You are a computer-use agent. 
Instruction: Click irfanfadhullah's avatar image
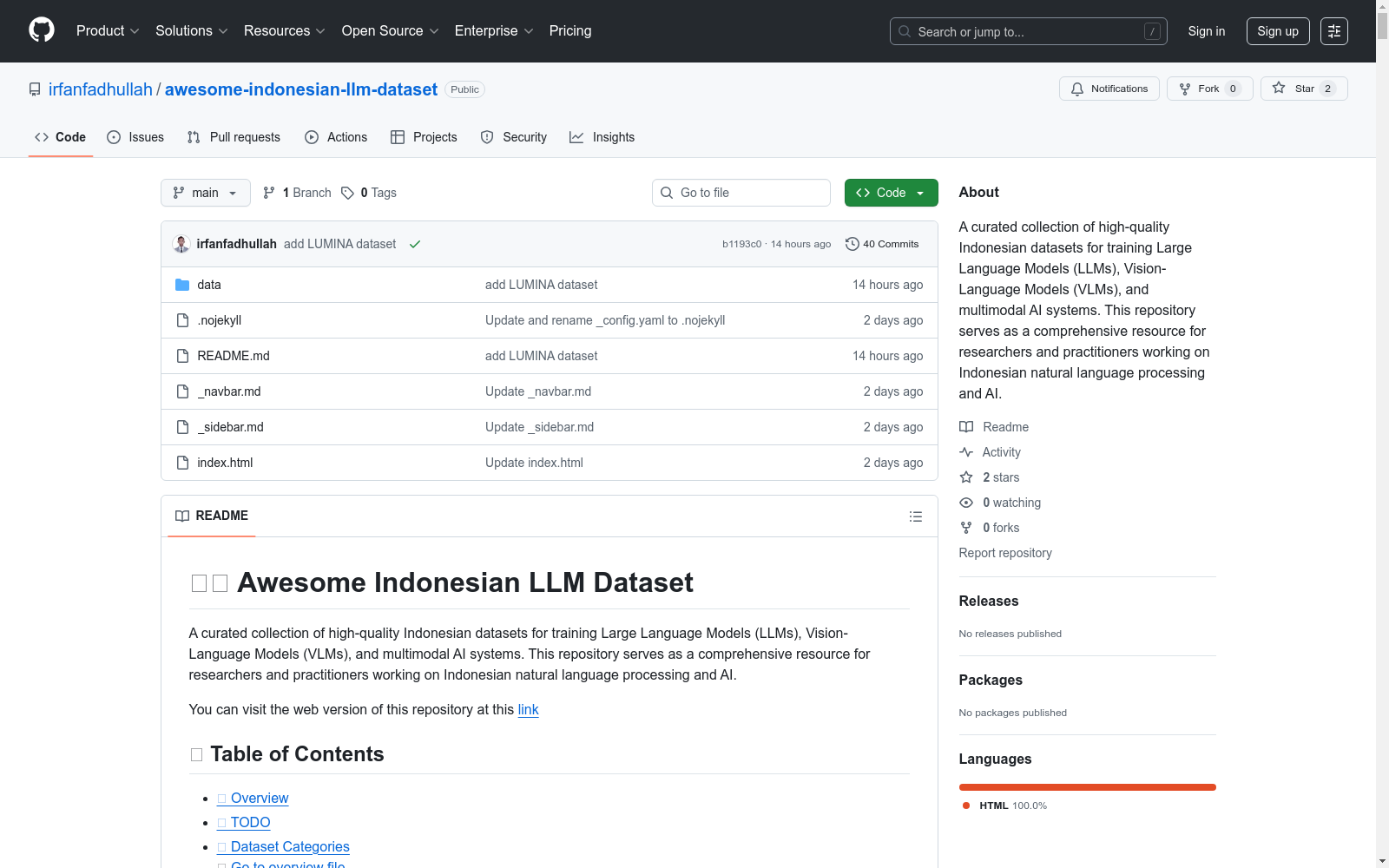181,244
